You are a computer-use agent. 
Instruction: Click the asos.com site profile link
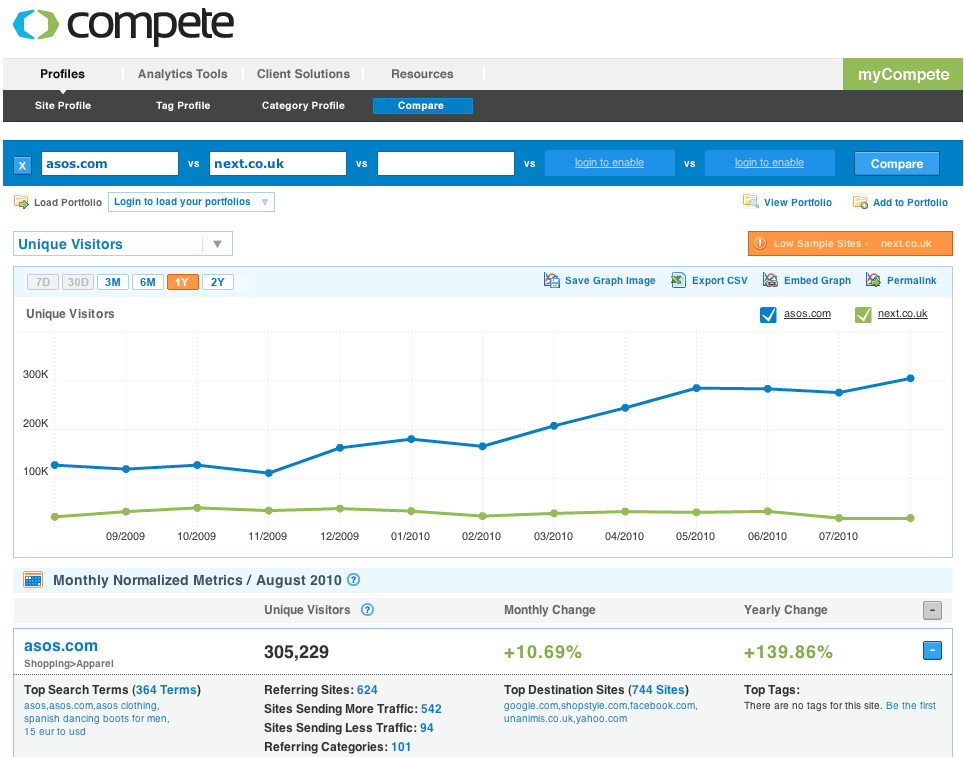[x=61, y=646]
